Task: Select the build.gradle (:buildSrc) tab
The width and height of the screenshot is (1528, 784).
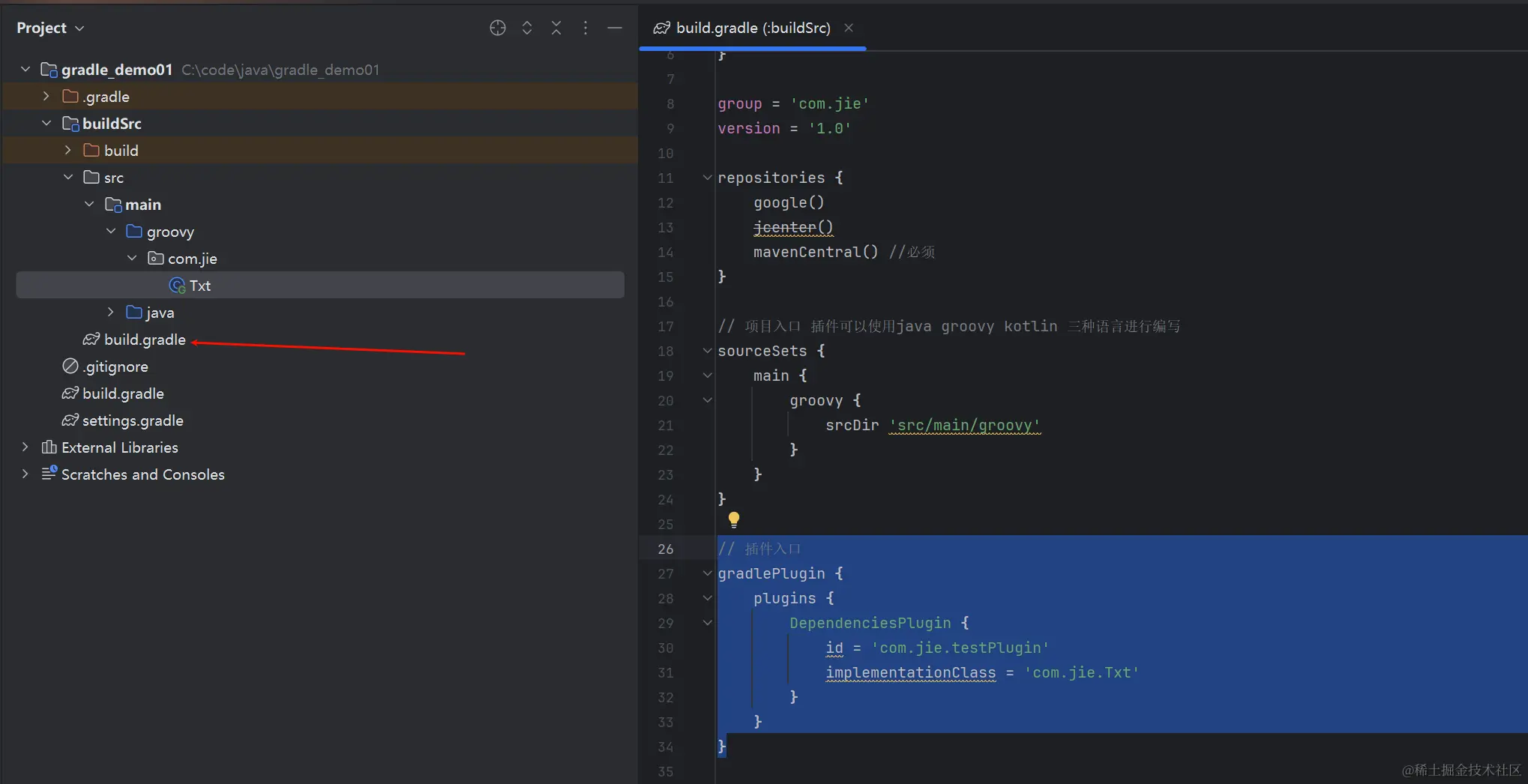Action: point(753,28)
